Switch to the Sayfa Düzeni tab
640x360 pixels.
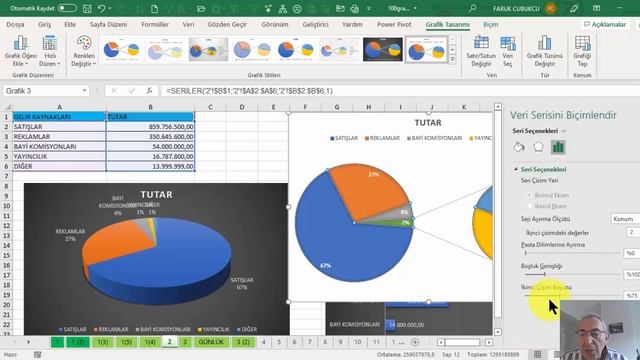109,24
